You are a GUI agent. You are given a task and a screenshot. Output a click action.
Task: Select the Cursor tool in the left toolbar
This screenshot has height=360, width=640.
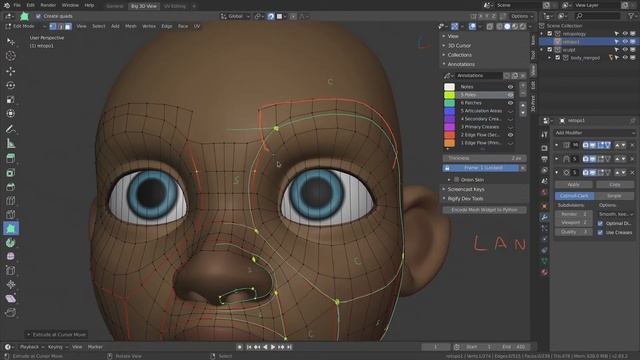[11, 56]
